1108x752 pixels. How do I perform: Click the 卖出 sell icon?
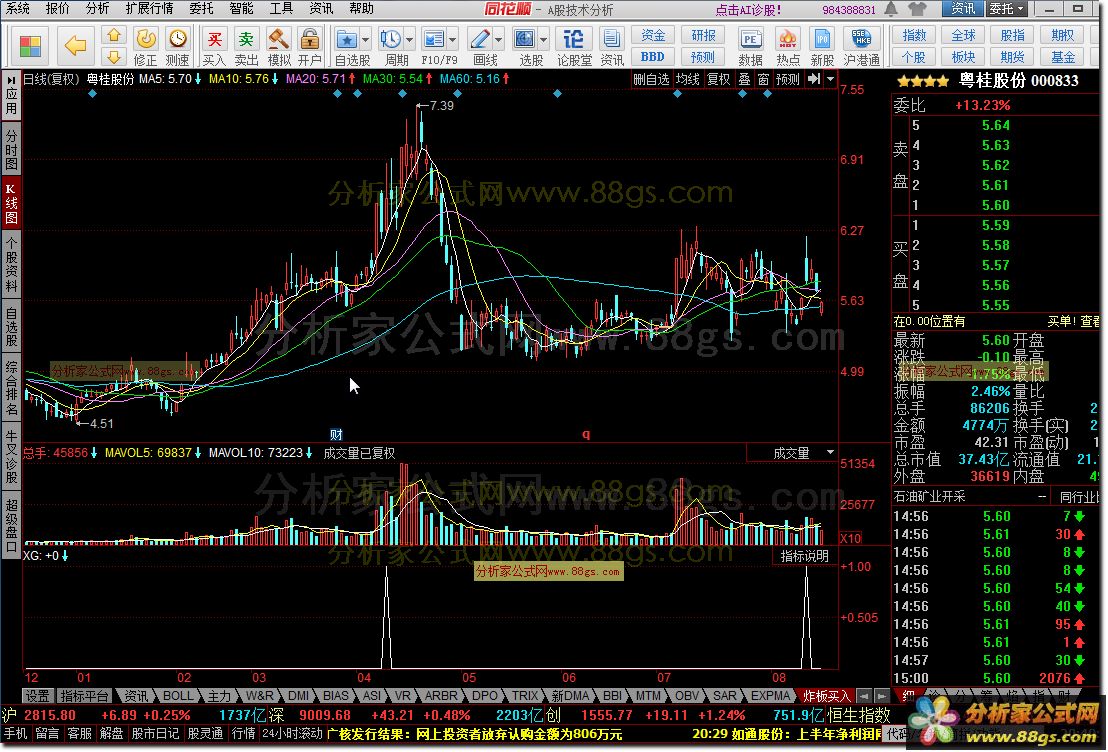tap(246, 47)
